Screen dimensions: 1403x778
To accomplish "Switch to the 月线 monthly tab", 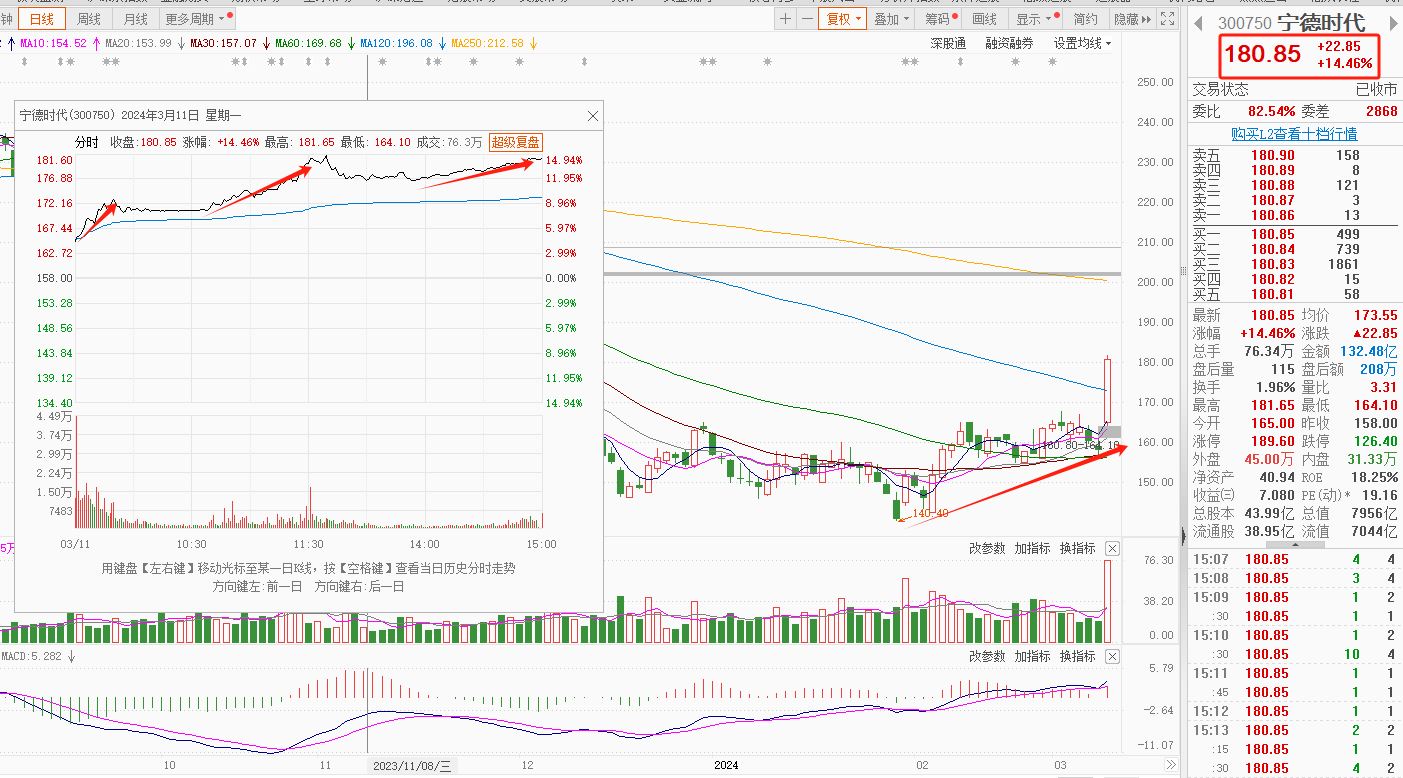I will [135, 19].
